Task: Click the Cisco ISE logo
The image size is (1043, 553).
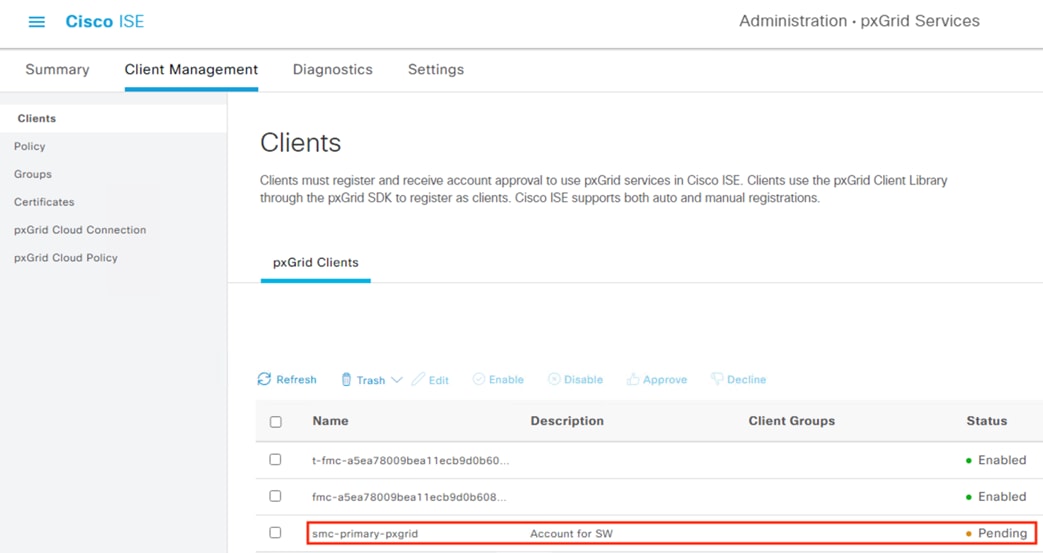Action: click(104, 21)
